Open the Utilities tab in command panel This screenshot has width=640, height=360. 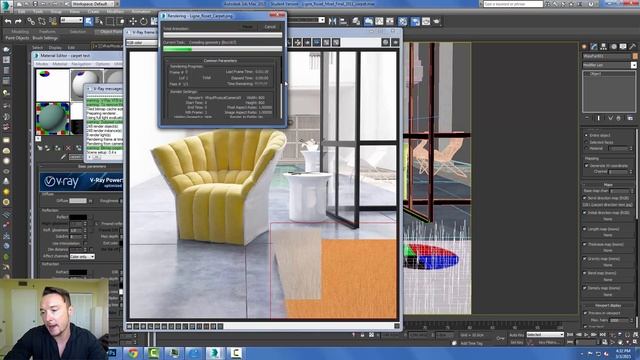(633, 47)
